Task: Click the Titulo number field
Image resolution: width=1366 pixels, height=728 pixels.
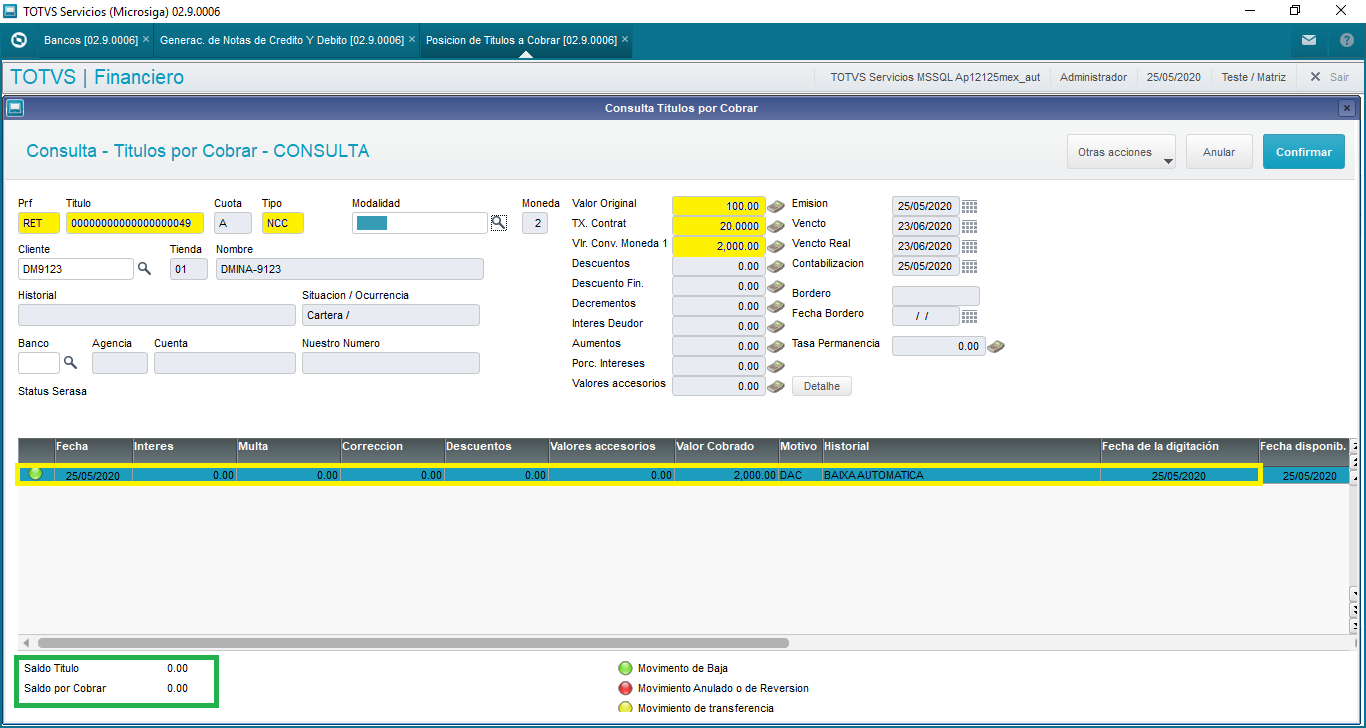Action: (135, 223)
